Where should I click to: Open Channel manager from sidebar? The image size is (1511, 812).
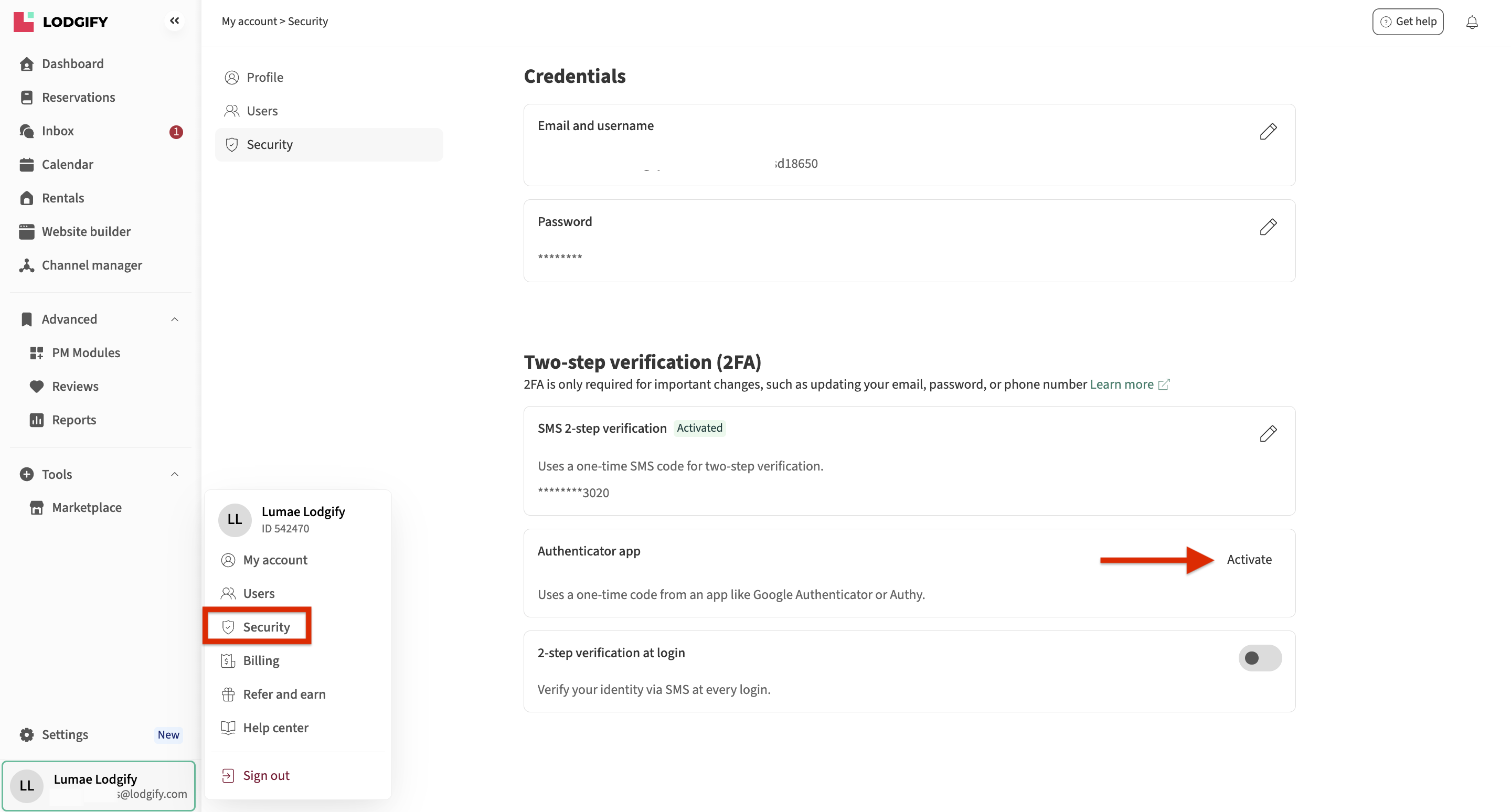coord(91,265)
